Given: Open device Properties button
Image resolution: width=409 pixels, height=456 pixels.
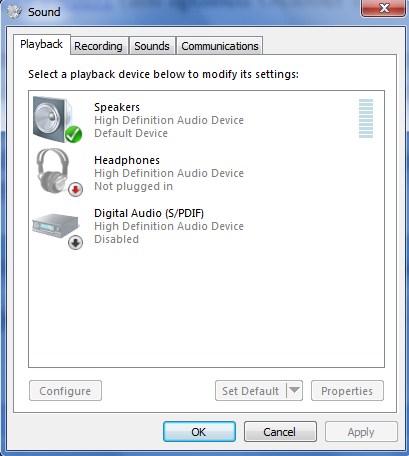Looking at the screenshot, I should tap(347, 391).
